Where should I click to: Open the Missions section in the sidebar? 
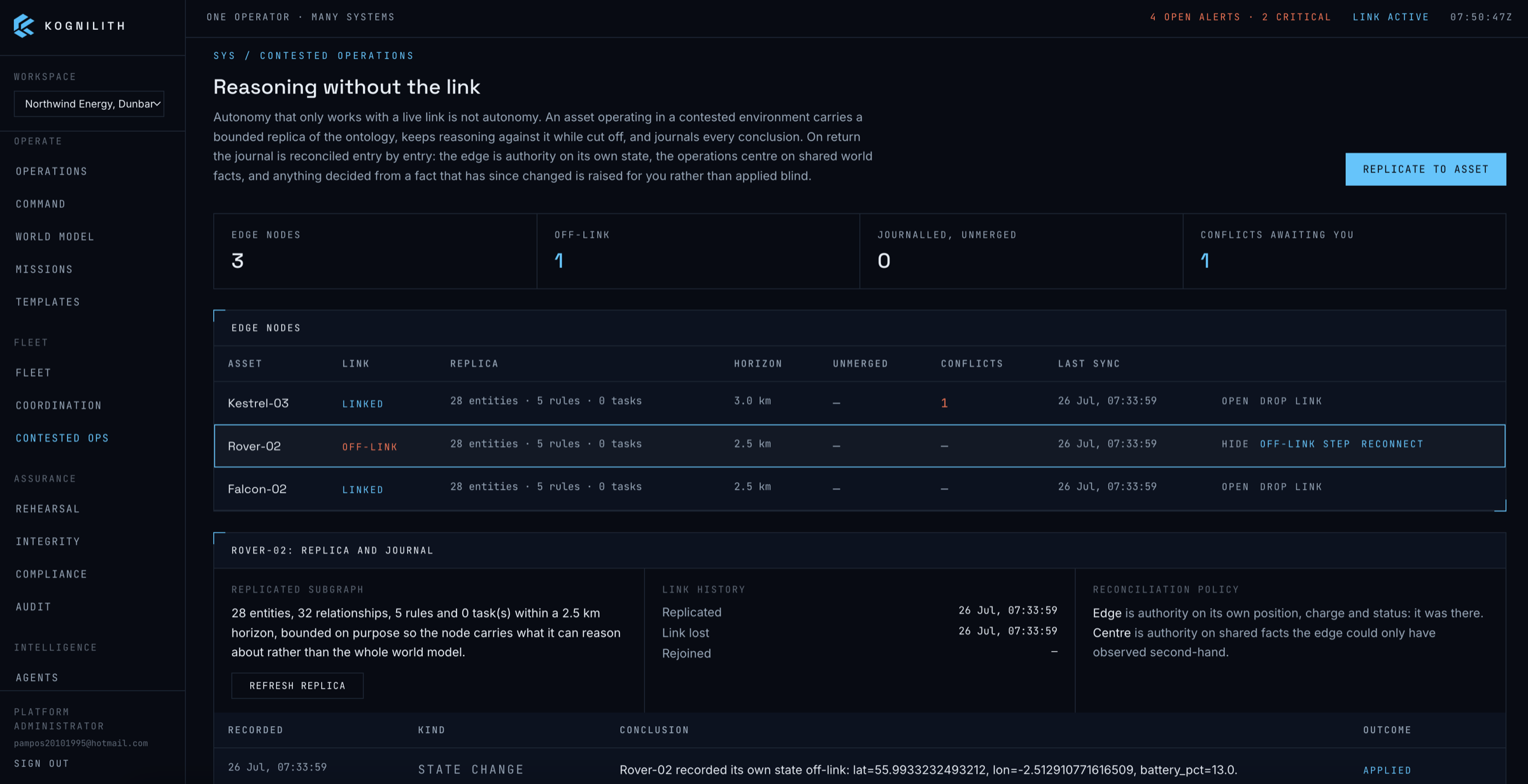point(44,269)
